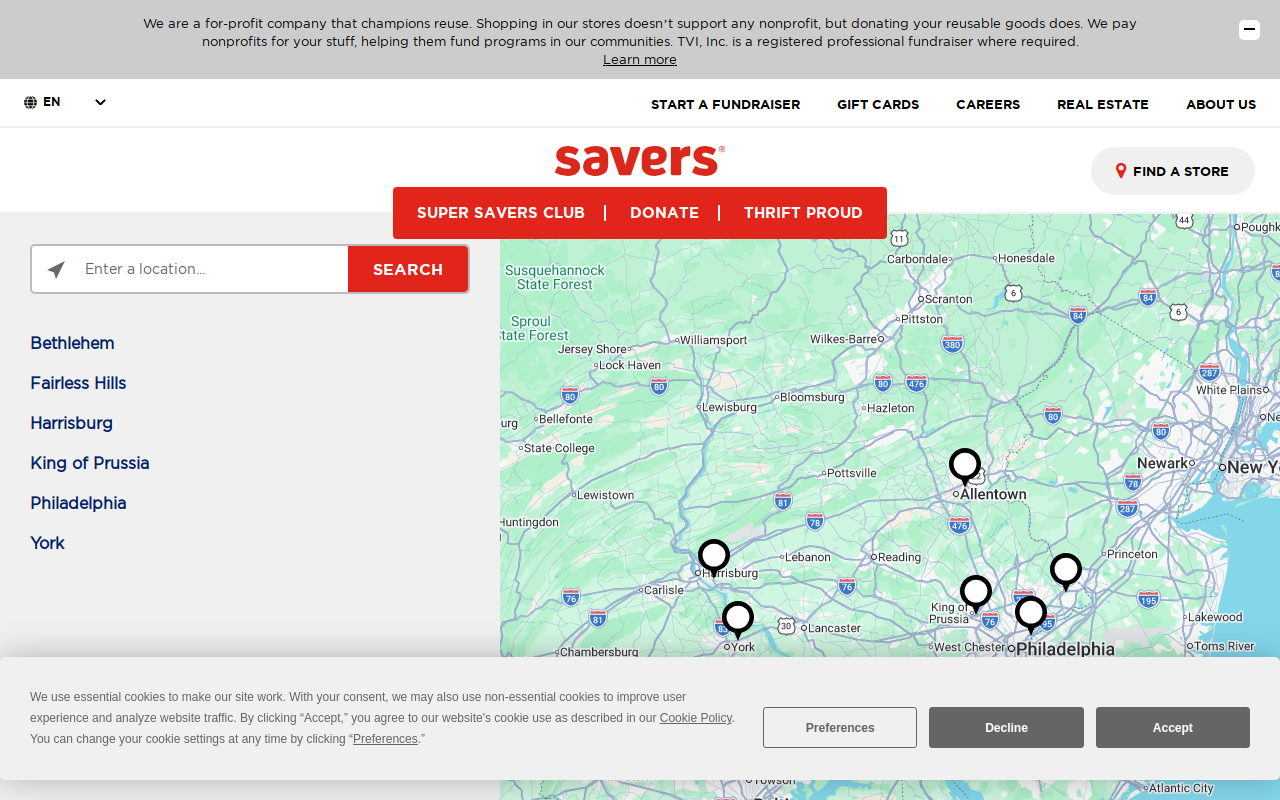Viewport: 1280px width, 800px height.
Task: Open Thrift Proud section
Action: [x=803, y=213]
